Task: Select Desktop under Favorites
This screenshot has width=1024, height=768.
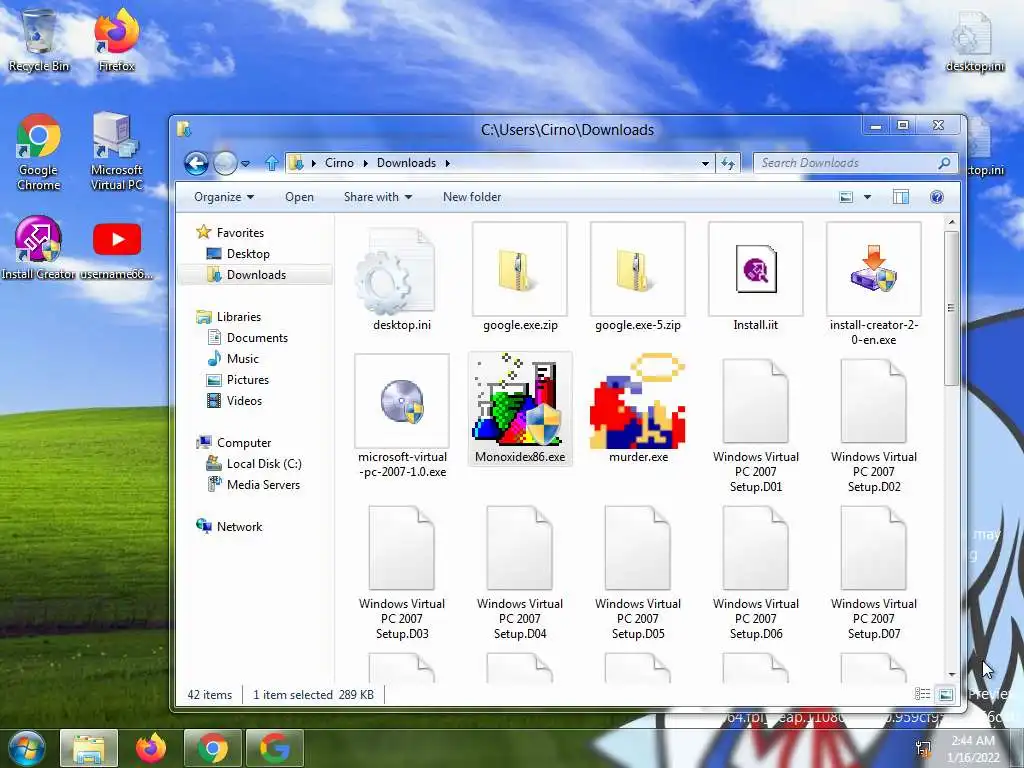Action: [238, 253]
